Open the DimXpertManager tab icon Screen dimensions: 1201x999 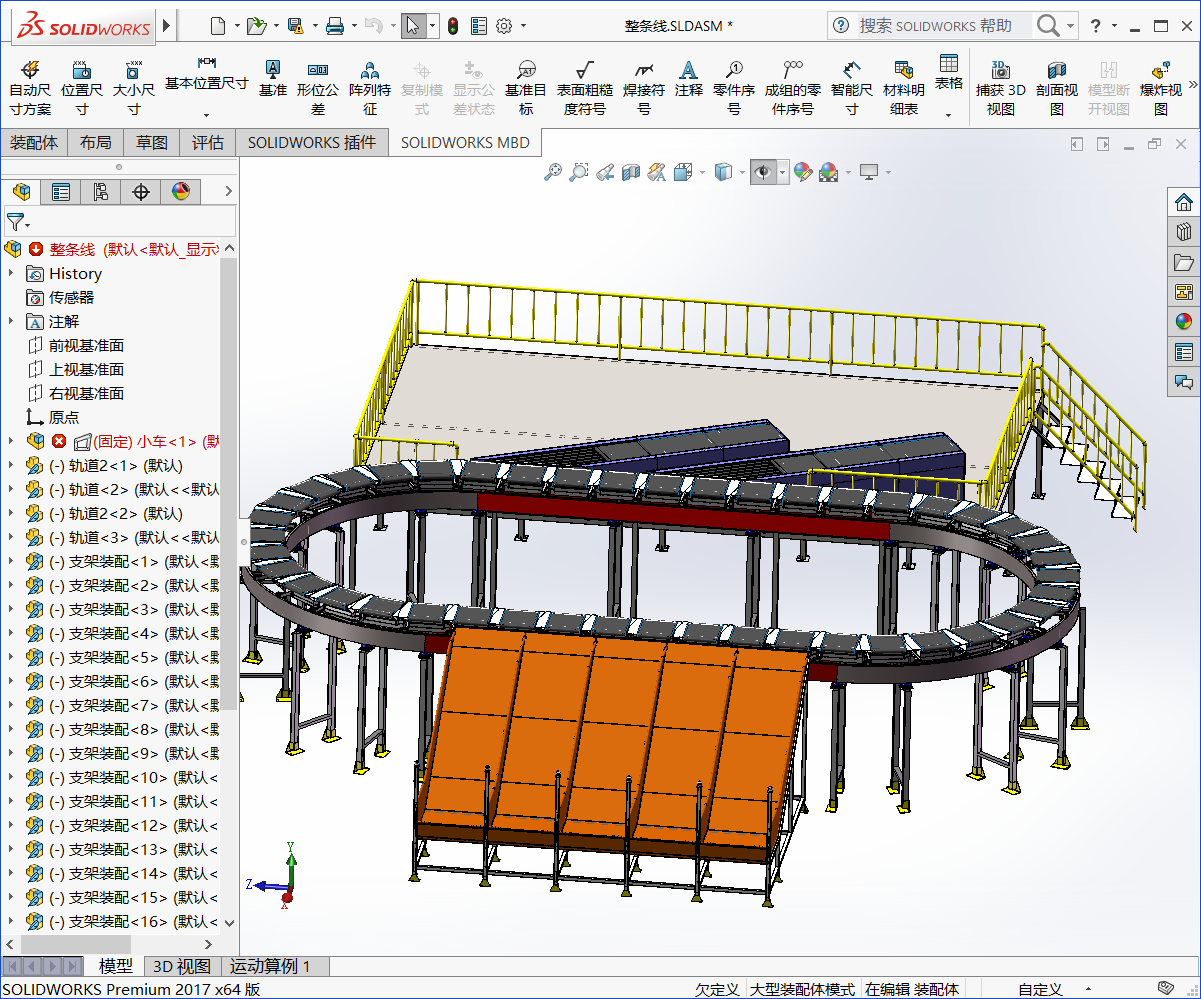point(141,191)
